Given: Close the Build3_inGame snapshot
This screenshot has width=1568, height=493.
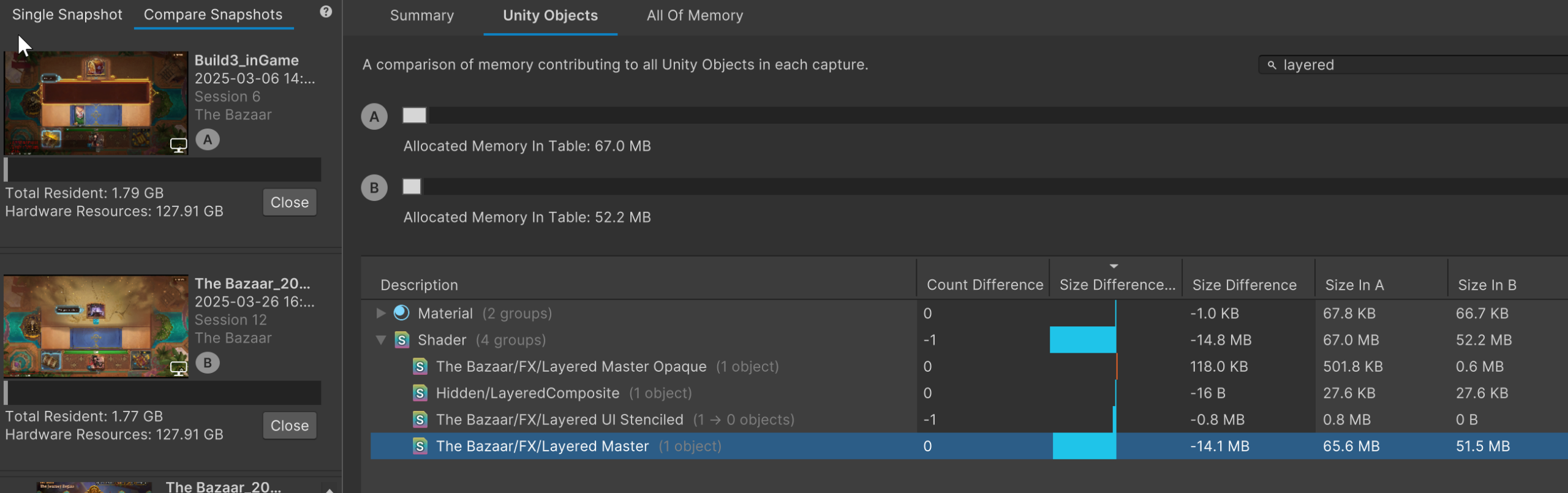Looking at the screenshot, I should 289,202.
